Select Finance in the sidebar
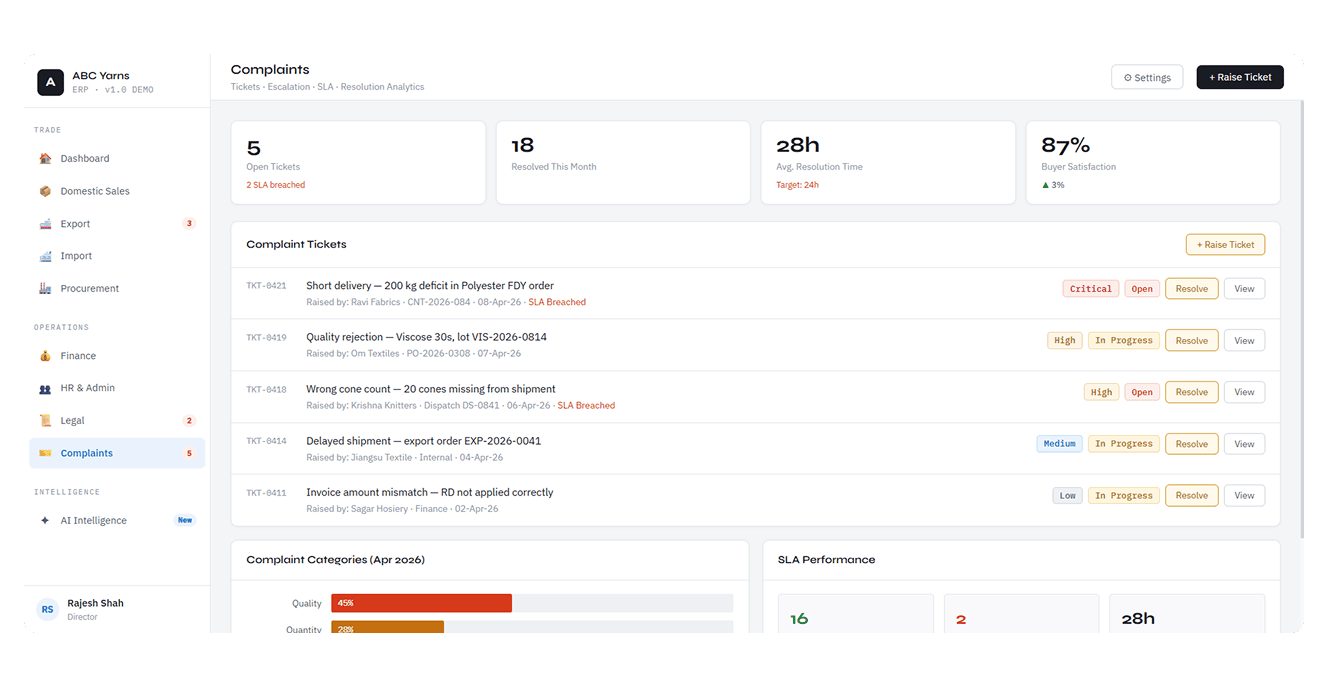Viewport: 1328px width, 687px height. [117, 356]
